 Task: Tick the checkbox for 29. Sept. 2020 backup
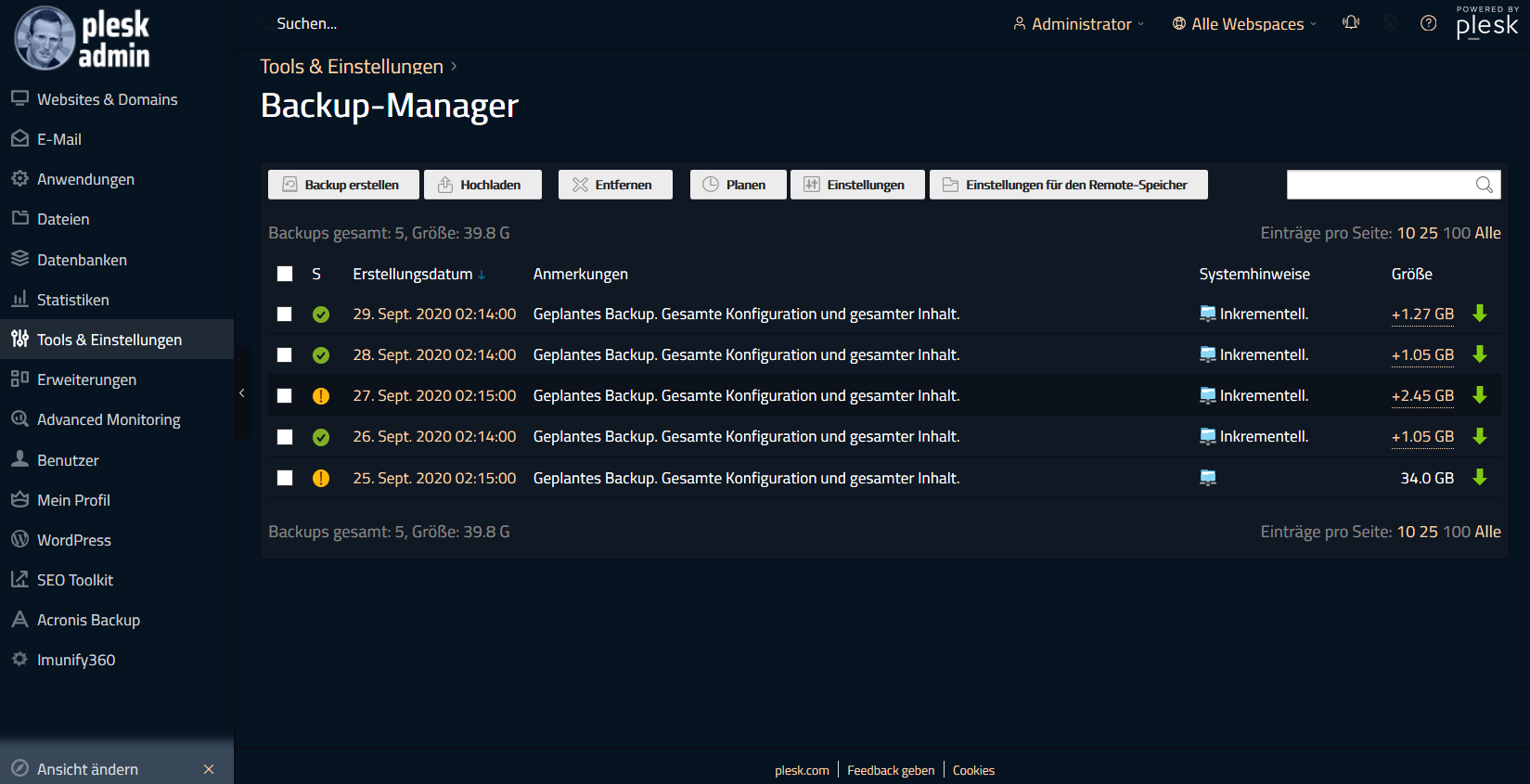pos(285,315)
